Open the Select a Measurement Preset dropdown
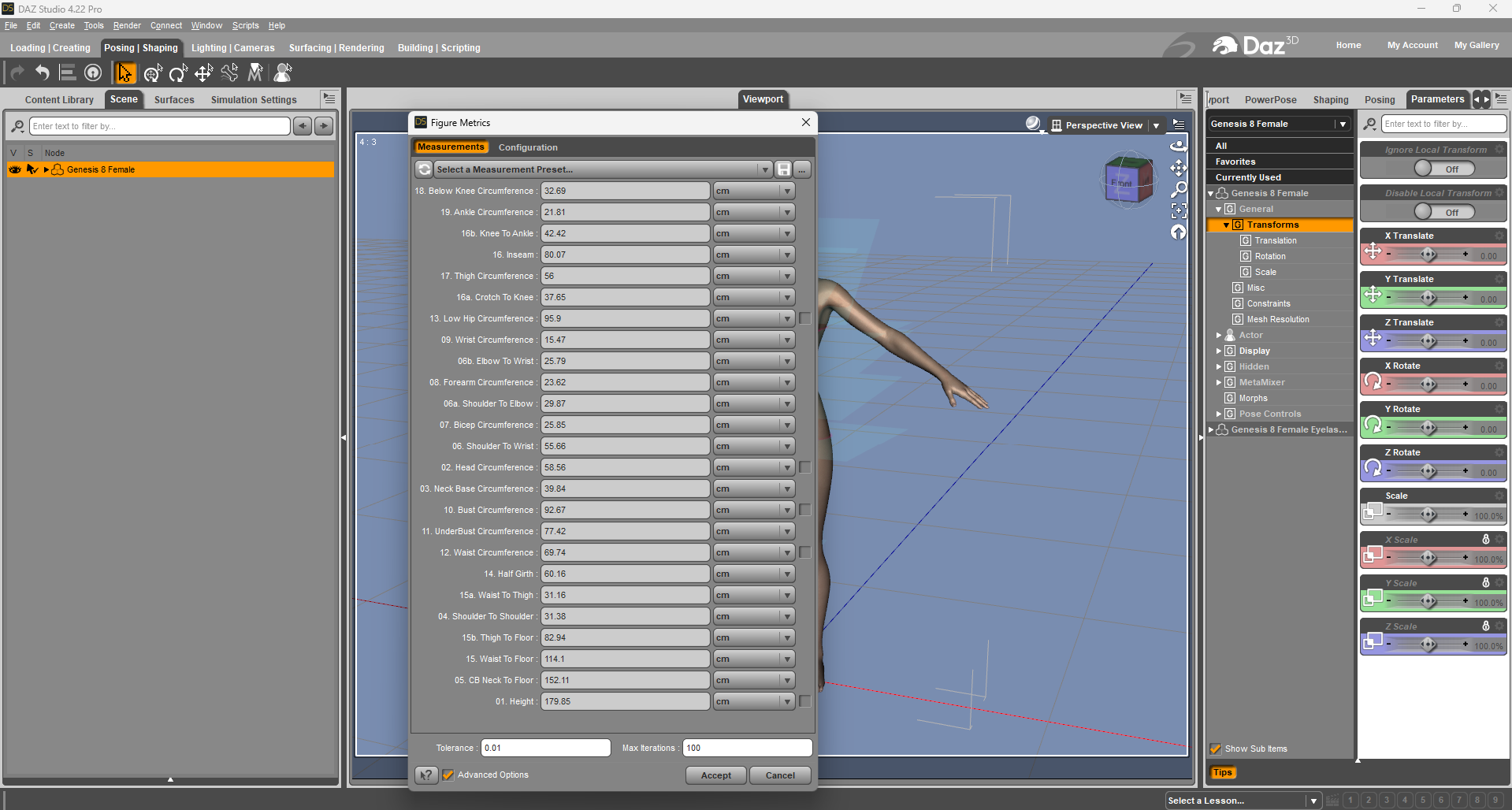The image size is (1512, 810). (x=603, y=169)
